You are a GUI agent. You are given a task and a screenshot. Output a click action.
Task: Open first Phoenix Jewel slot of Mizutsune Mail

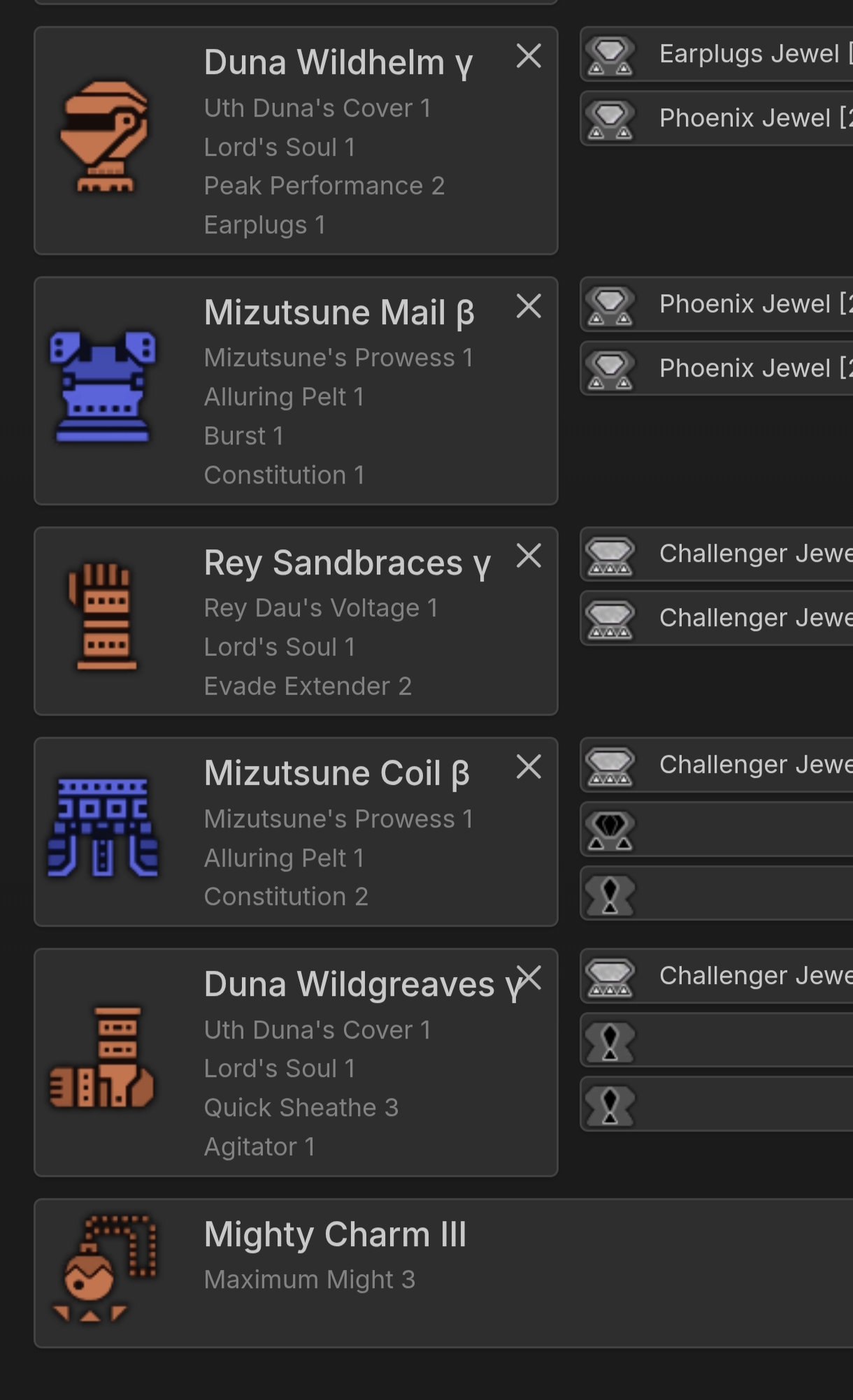pyautogui.click(x=717, y=304)
